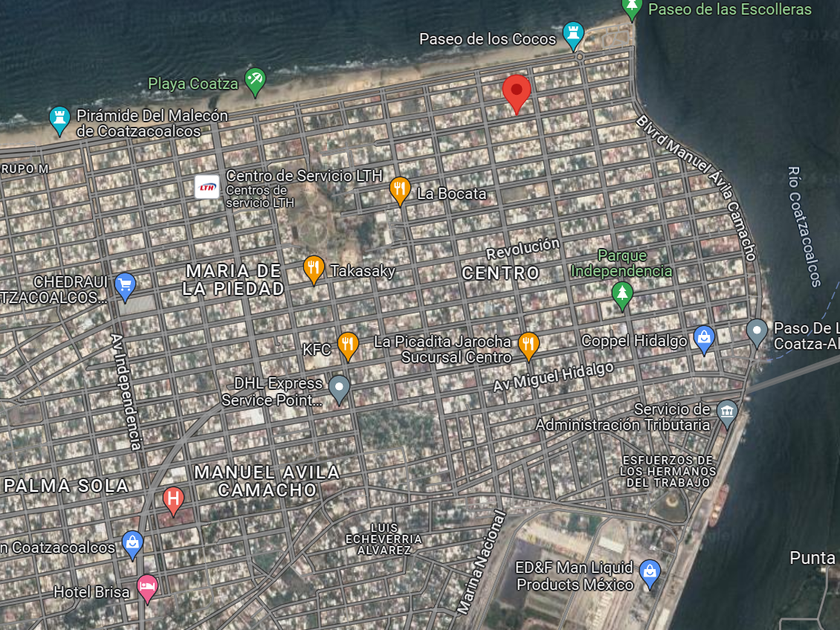840x630 pixels.
Task: Click the Servicio de Administración Tributaria label
Action: click(622, 417)
